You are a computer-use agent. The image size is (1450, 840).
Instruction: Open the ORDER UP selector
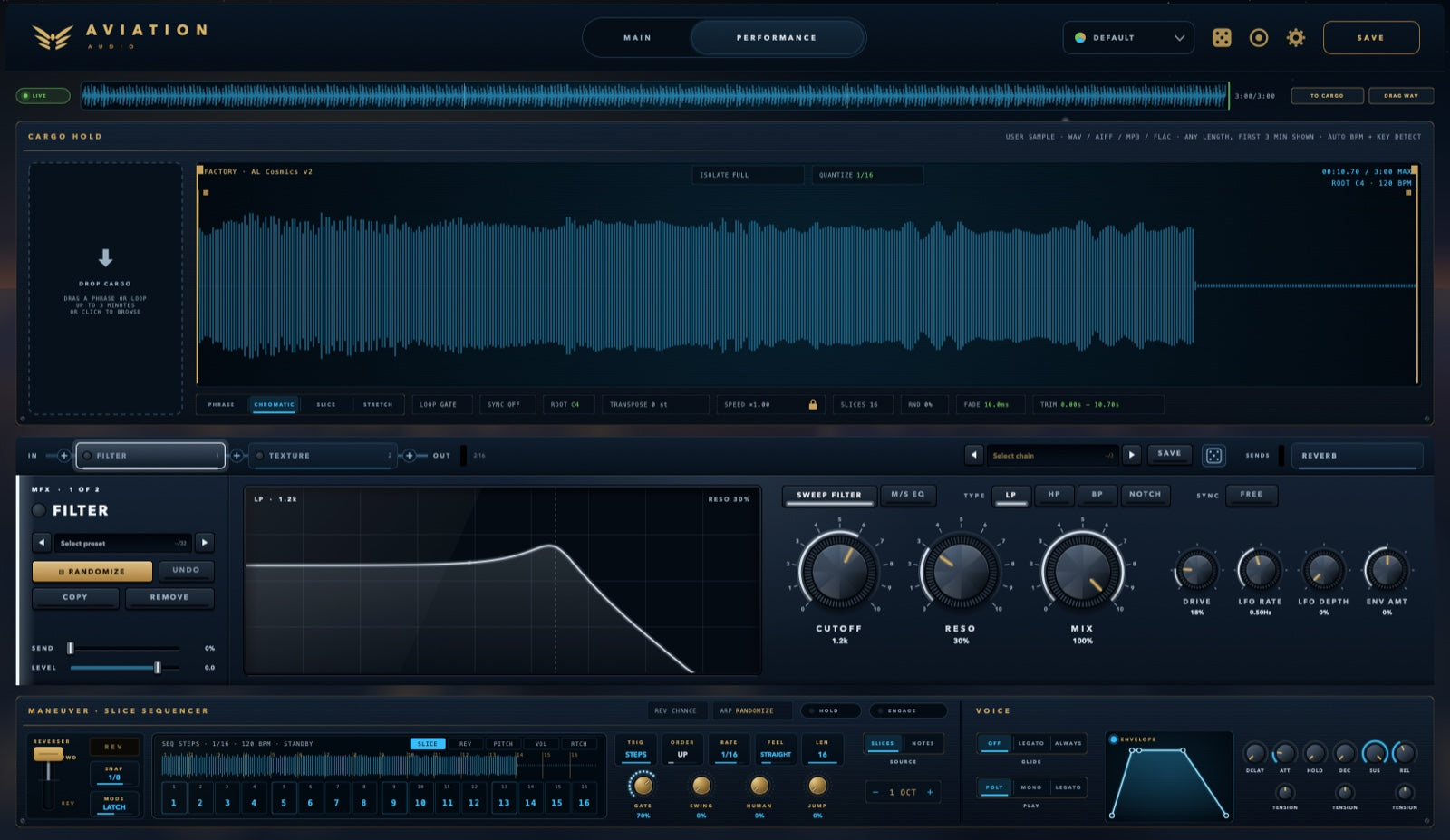click(682, 748)
